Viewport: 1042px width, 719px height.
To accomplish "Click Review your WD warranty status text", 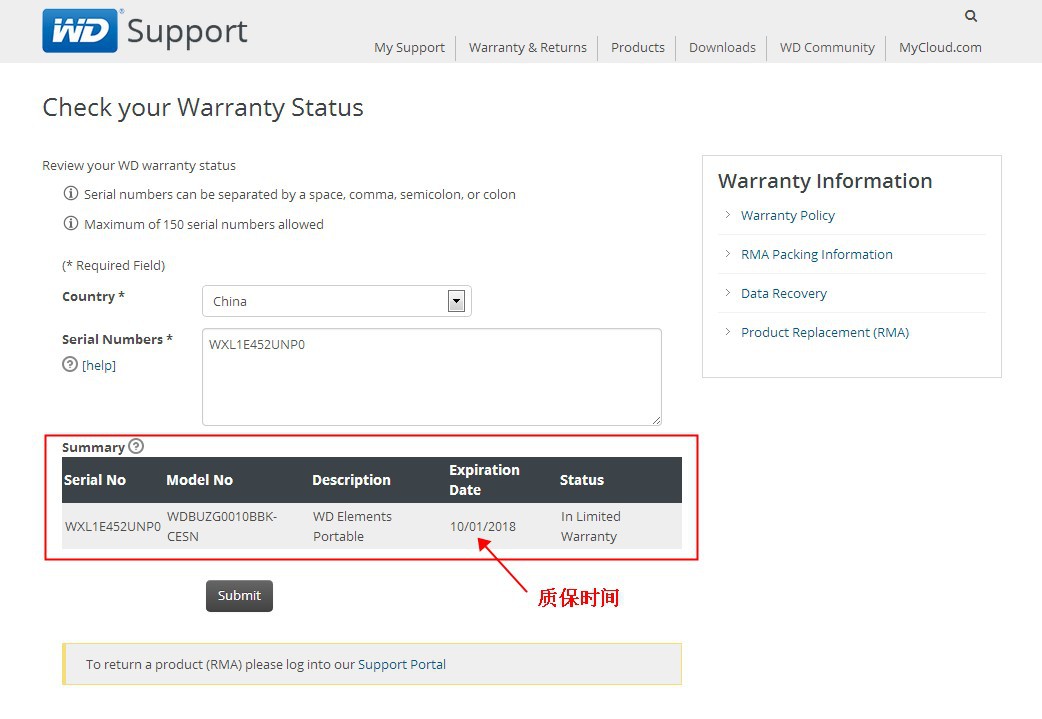I will (139, 165).
